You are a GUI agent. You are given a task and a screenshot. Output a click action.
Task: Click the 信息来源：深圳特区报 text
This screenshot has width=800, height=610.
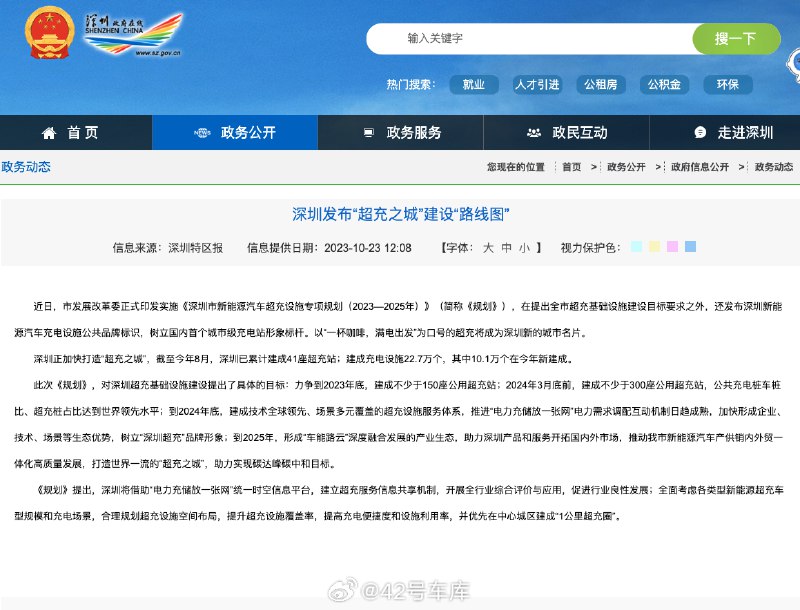[x=168, y=248]
